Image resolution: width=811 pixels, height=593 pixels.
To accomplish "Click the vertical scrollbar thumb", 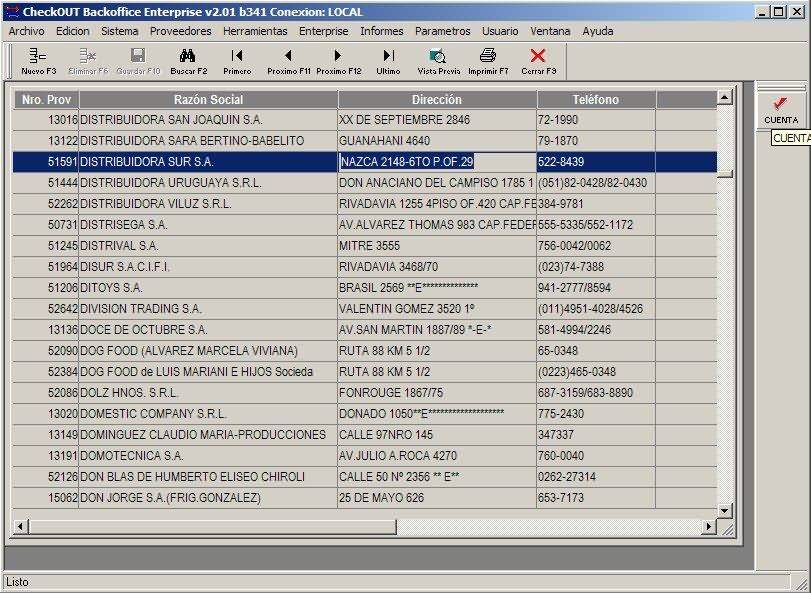I will coord(724,174).
